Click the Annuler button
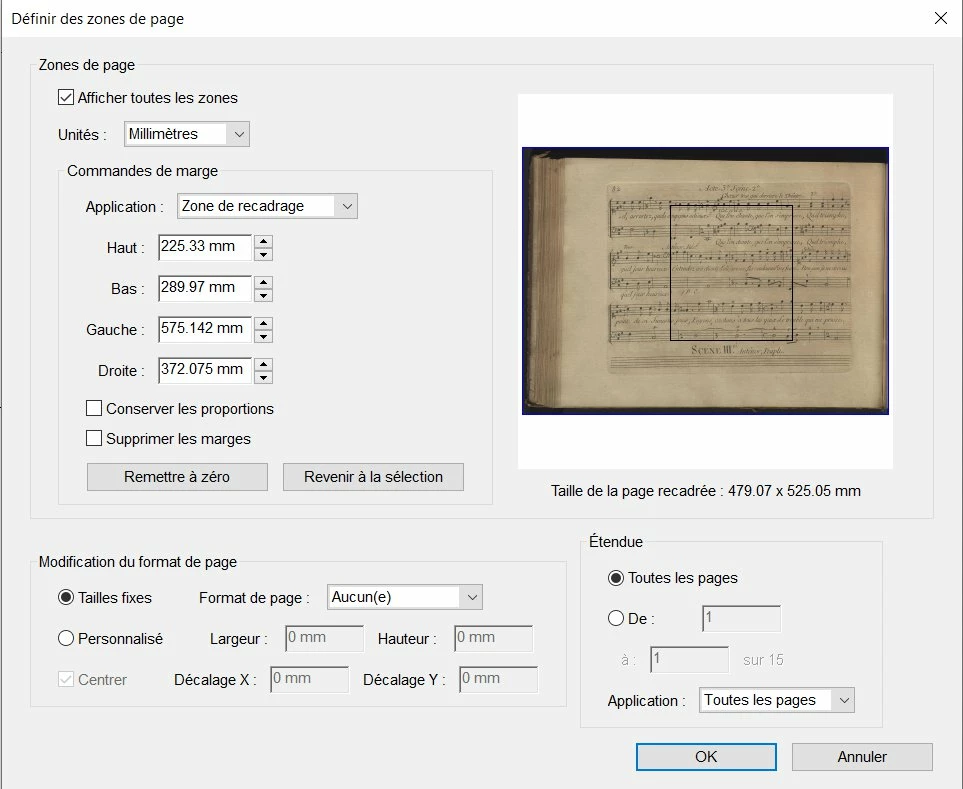The width and height of the screenshot is (963, 789). click(x=862, y=756)
